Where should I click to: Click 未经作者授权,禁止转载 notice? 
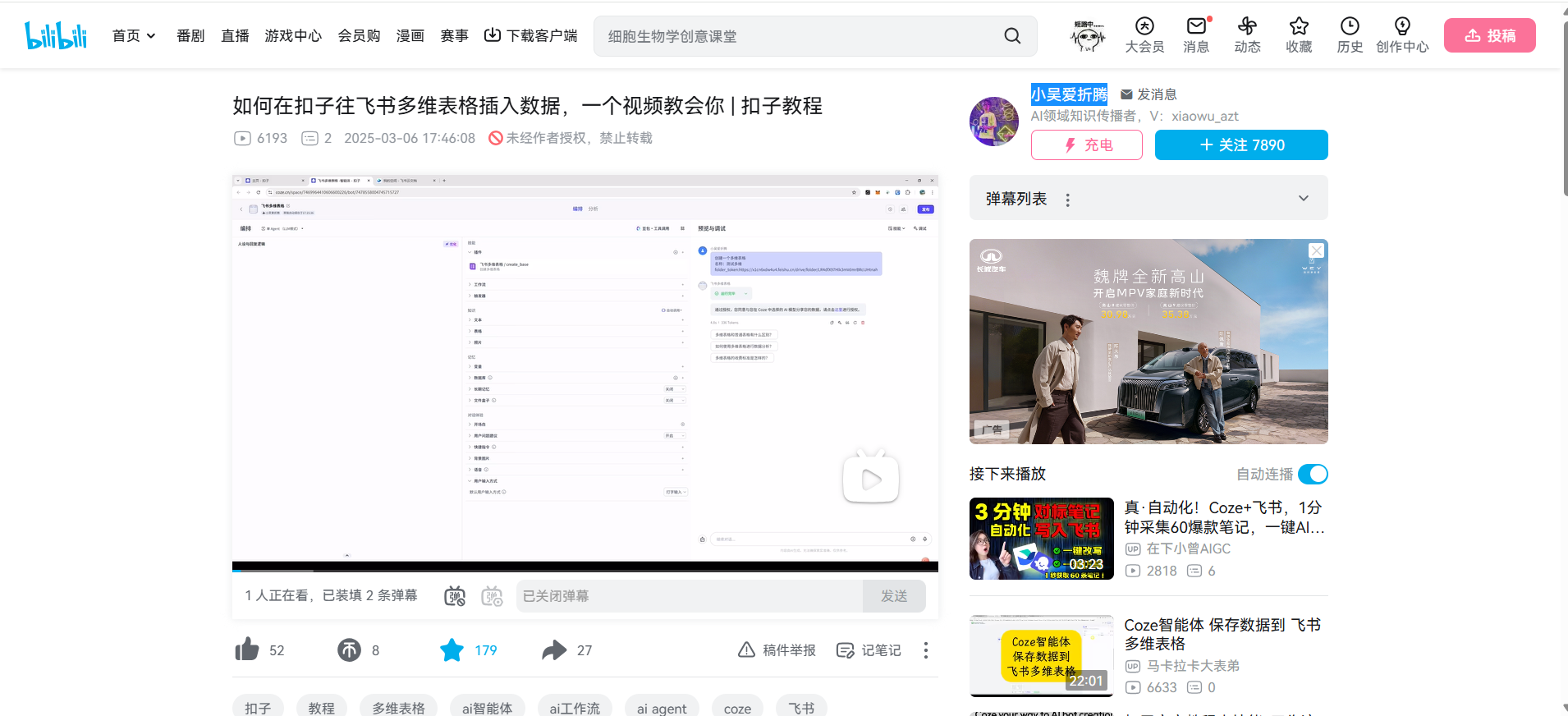pos(571,138)
